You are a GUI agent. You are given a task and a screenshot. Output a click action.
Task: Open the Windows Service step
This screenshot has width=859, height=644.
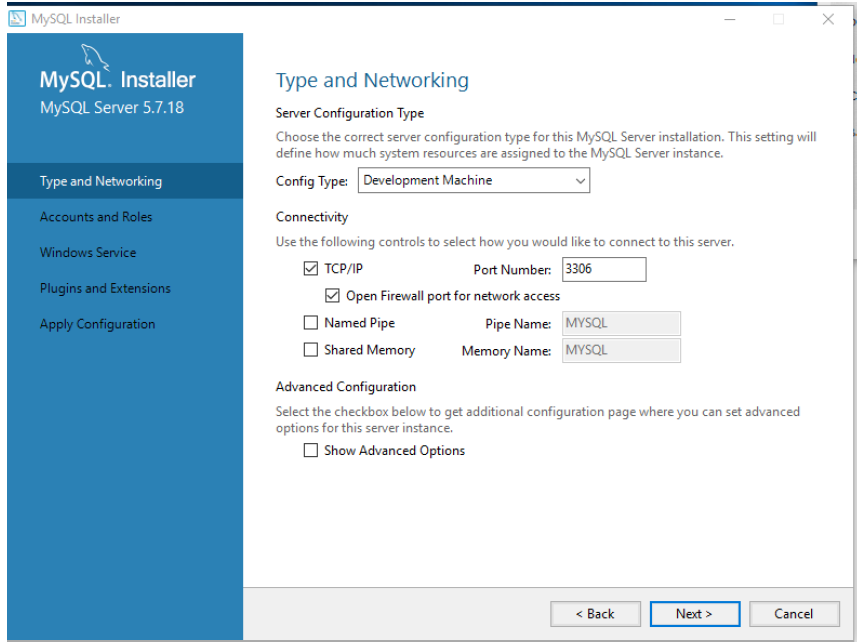pos(88,253)
